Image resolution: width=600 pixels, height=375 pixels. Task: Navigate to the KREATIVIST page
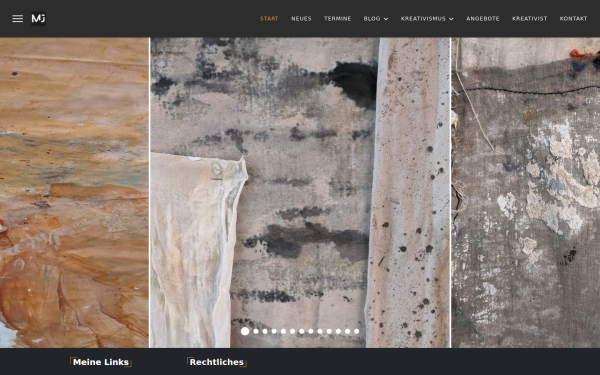[x=530, y=19]
